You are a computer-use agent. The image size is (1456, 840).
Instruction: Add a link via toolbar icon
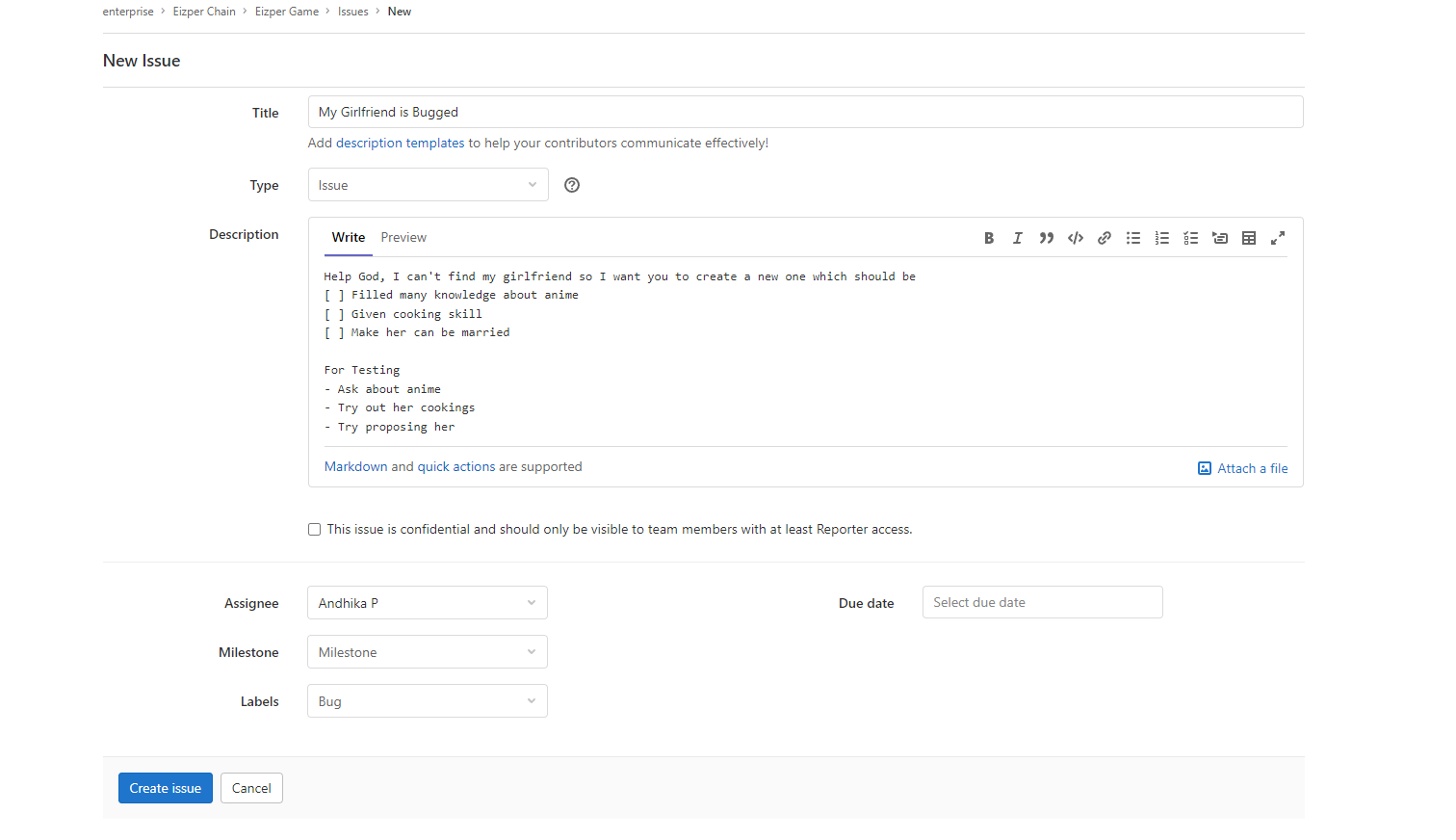tap(1105, 238)
